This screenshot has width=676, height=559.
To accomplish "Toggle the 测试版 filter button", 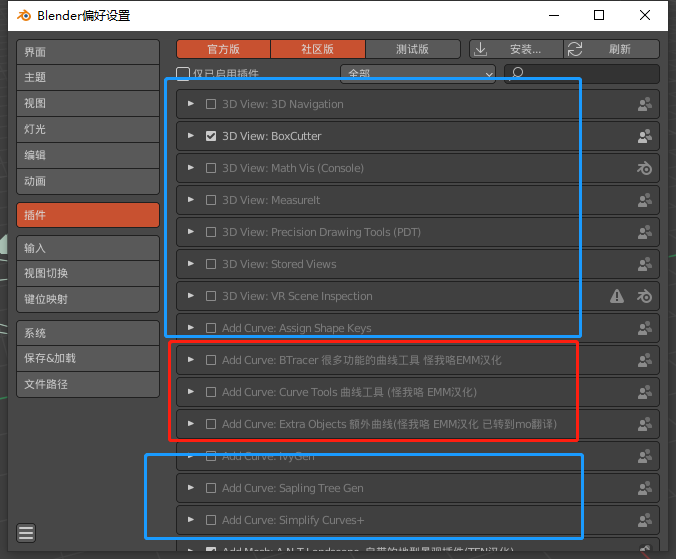I will (413, 49).
